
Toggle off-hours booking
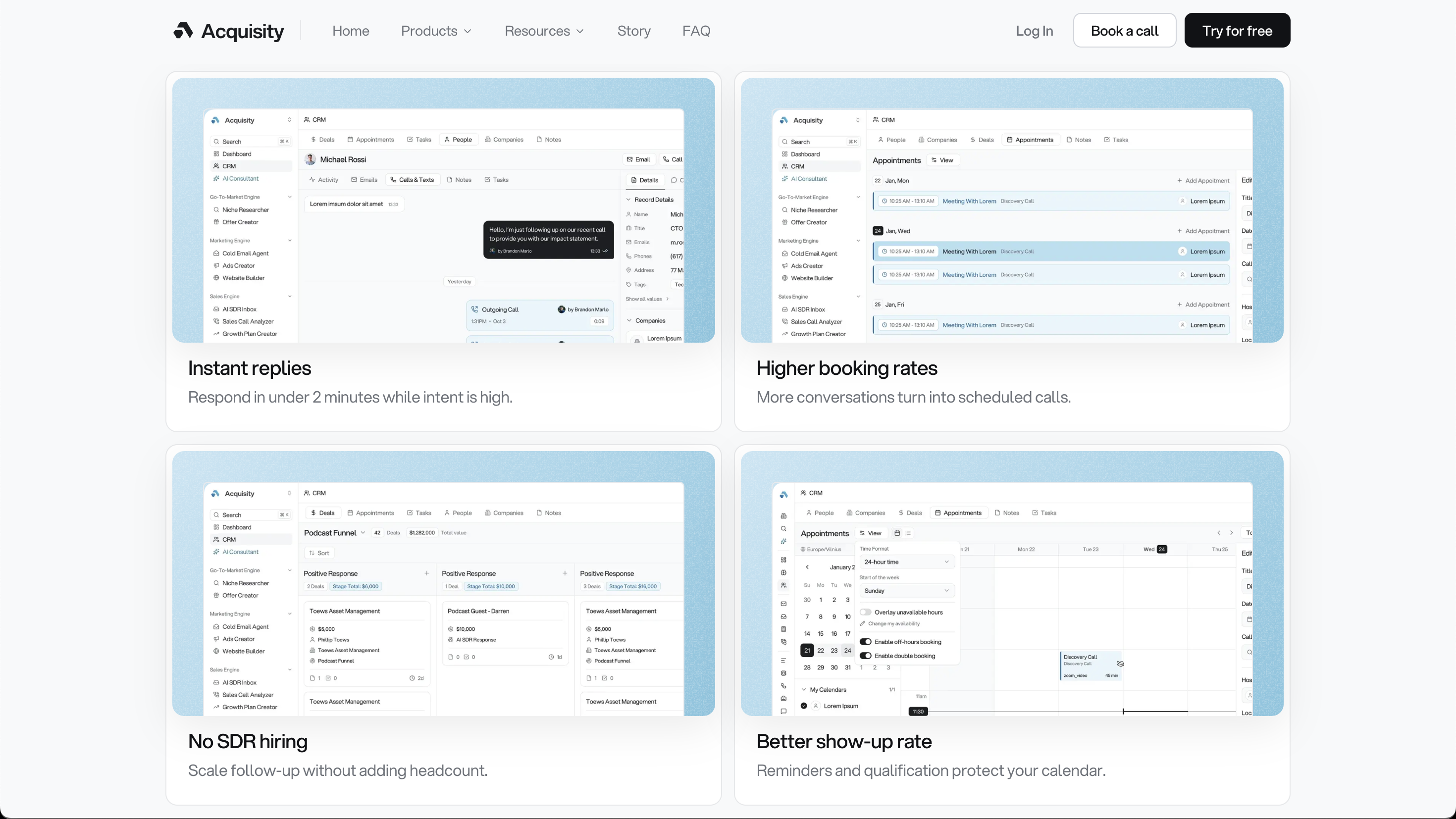[867, 642]
